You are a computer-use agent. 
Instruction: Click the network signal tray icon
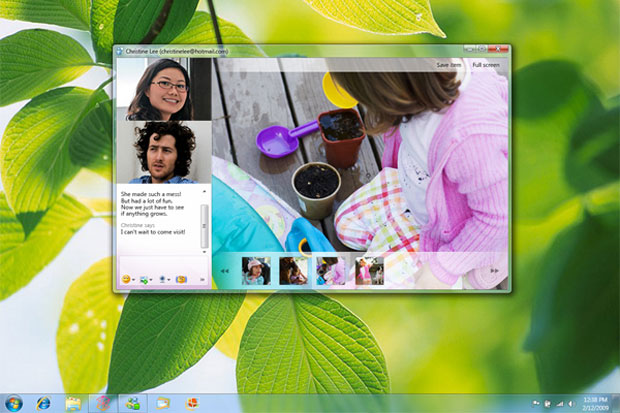tap(560, 404)
